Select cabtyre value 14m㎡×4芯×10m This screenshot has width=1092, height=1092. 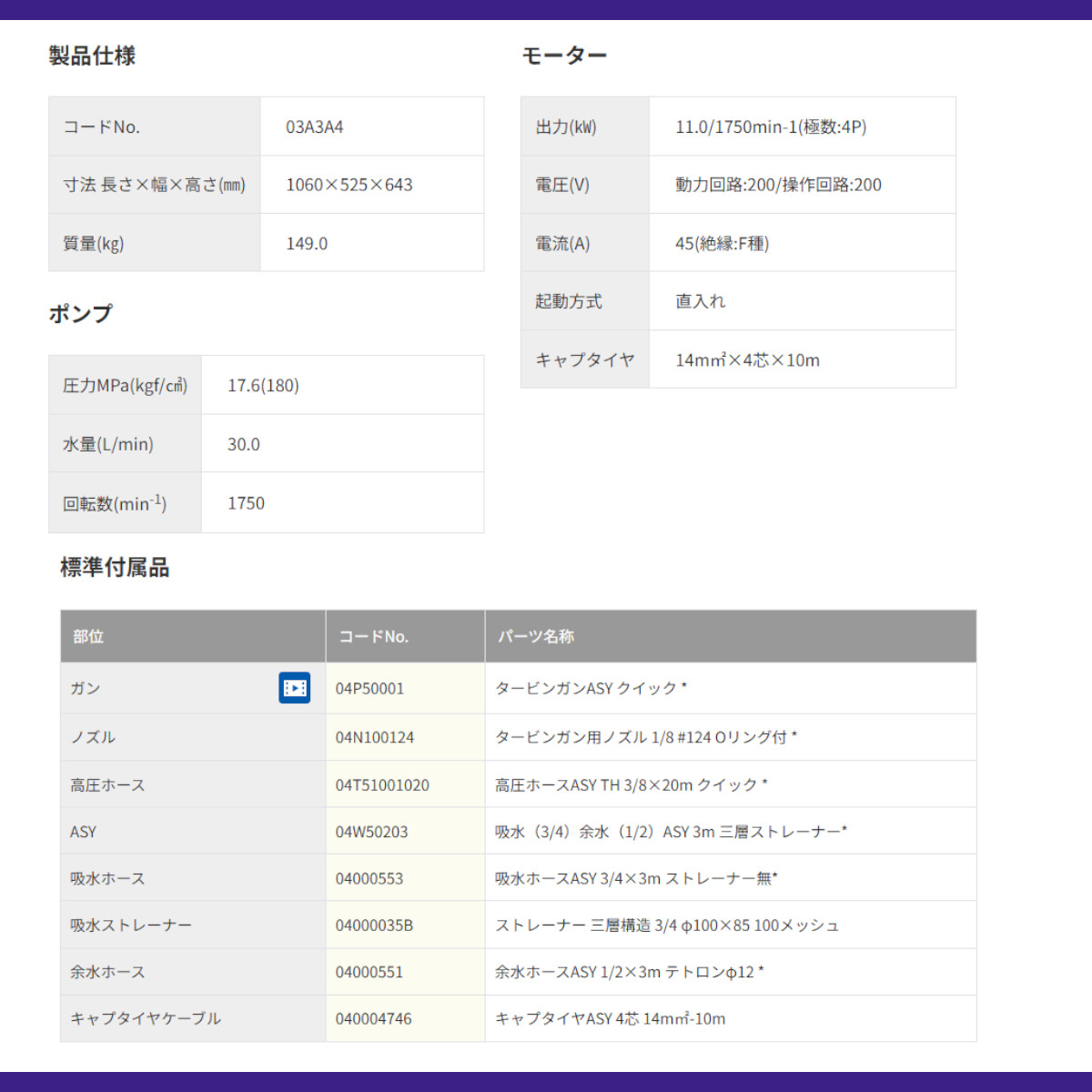747,360
